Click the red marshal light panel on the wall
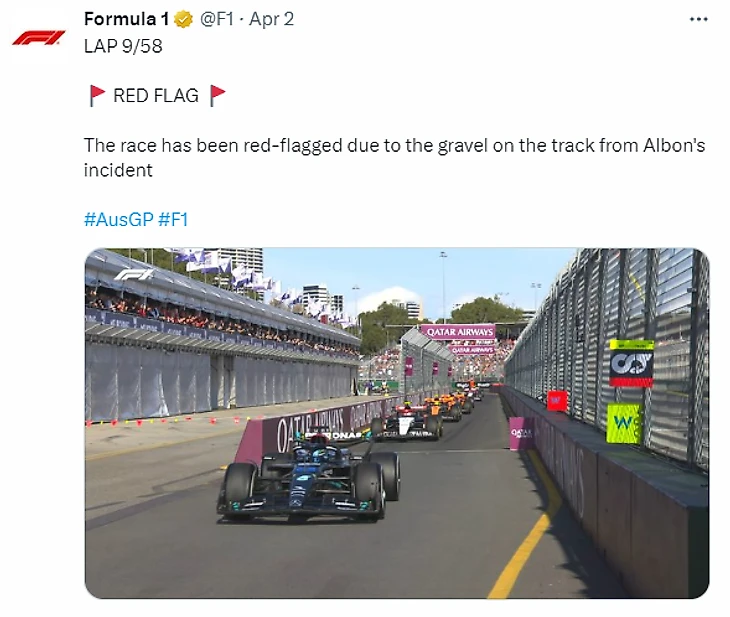This screenshot has height=617, width=730. (x=557, y=401)
